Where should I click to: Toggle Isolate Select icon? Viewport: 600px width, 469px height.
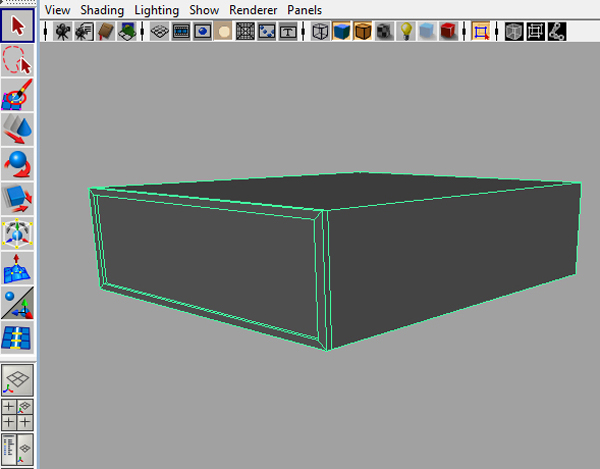[x=481, y=31]
